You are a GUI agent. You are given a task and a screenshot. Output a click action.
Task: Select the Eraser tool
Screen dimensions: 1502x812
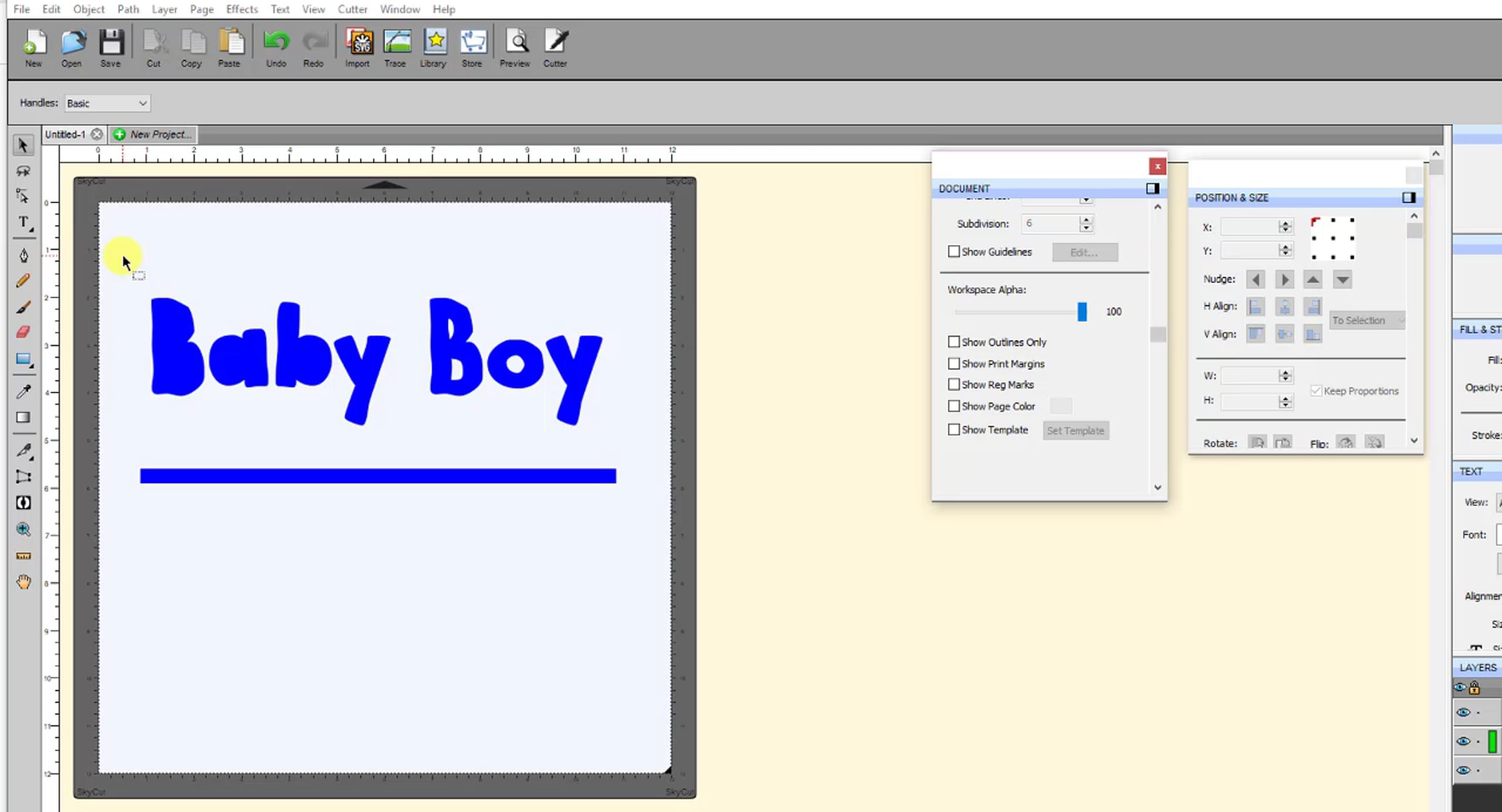pos(24,332)
